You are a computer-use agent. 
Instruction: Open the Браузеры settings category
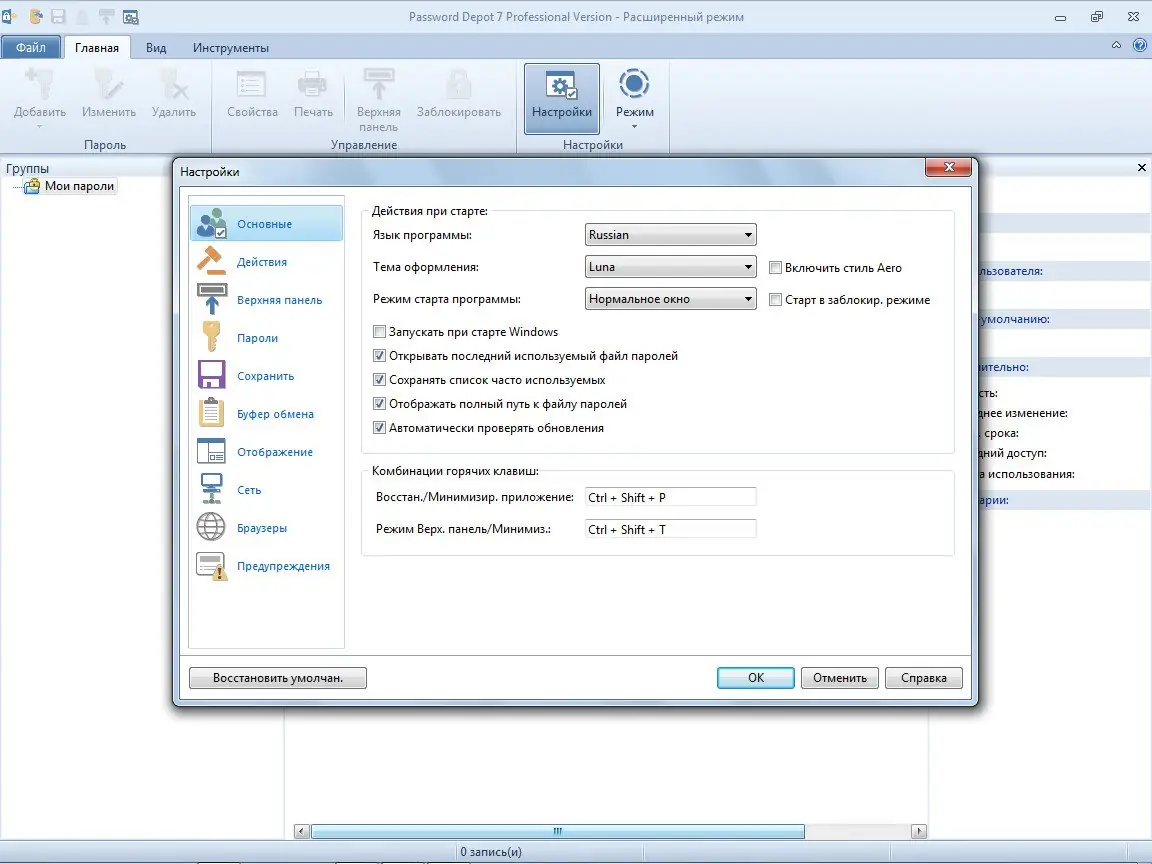tap(267, 528)
